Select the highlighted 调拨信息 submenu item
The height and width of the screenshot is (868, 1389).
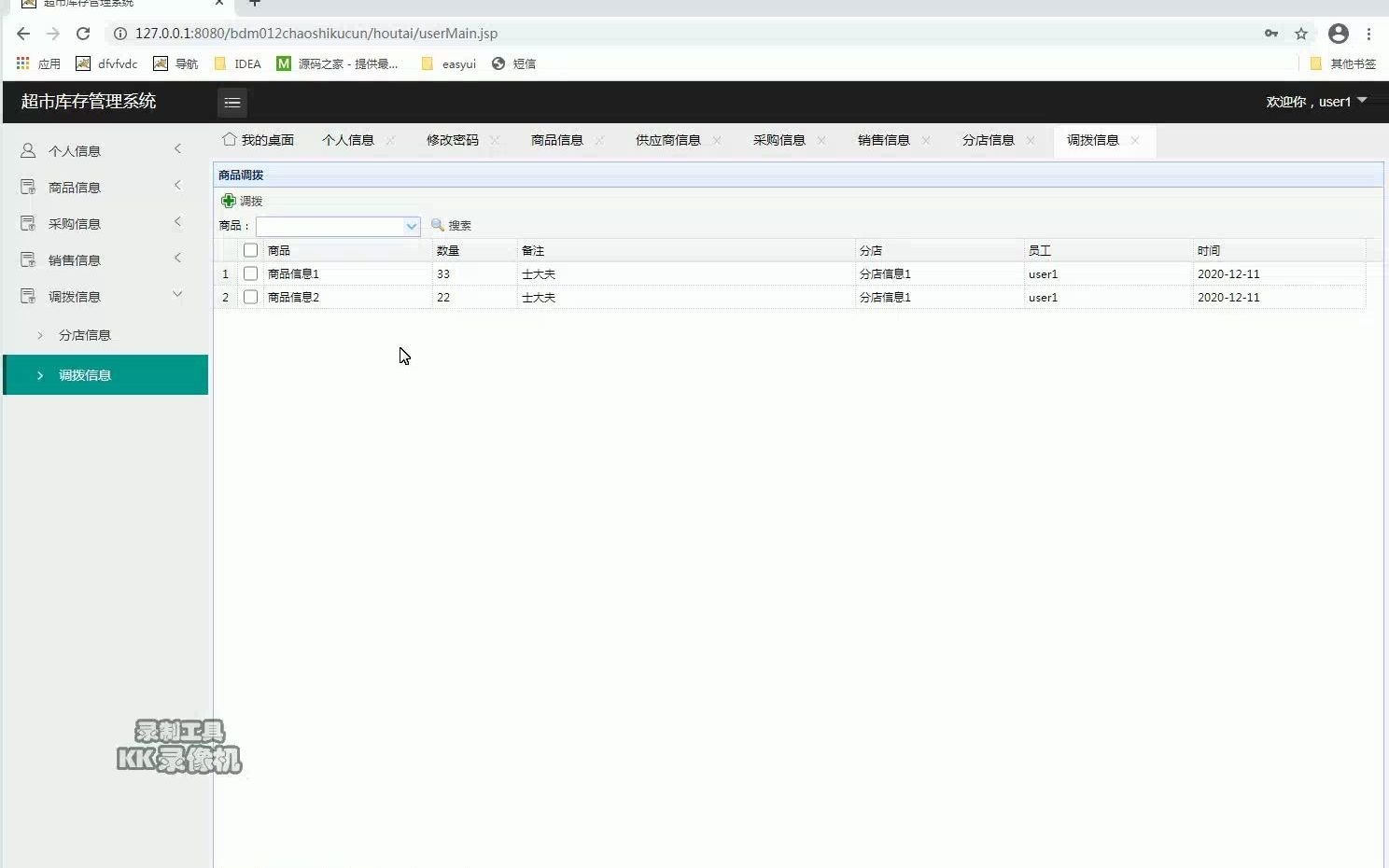105,374
